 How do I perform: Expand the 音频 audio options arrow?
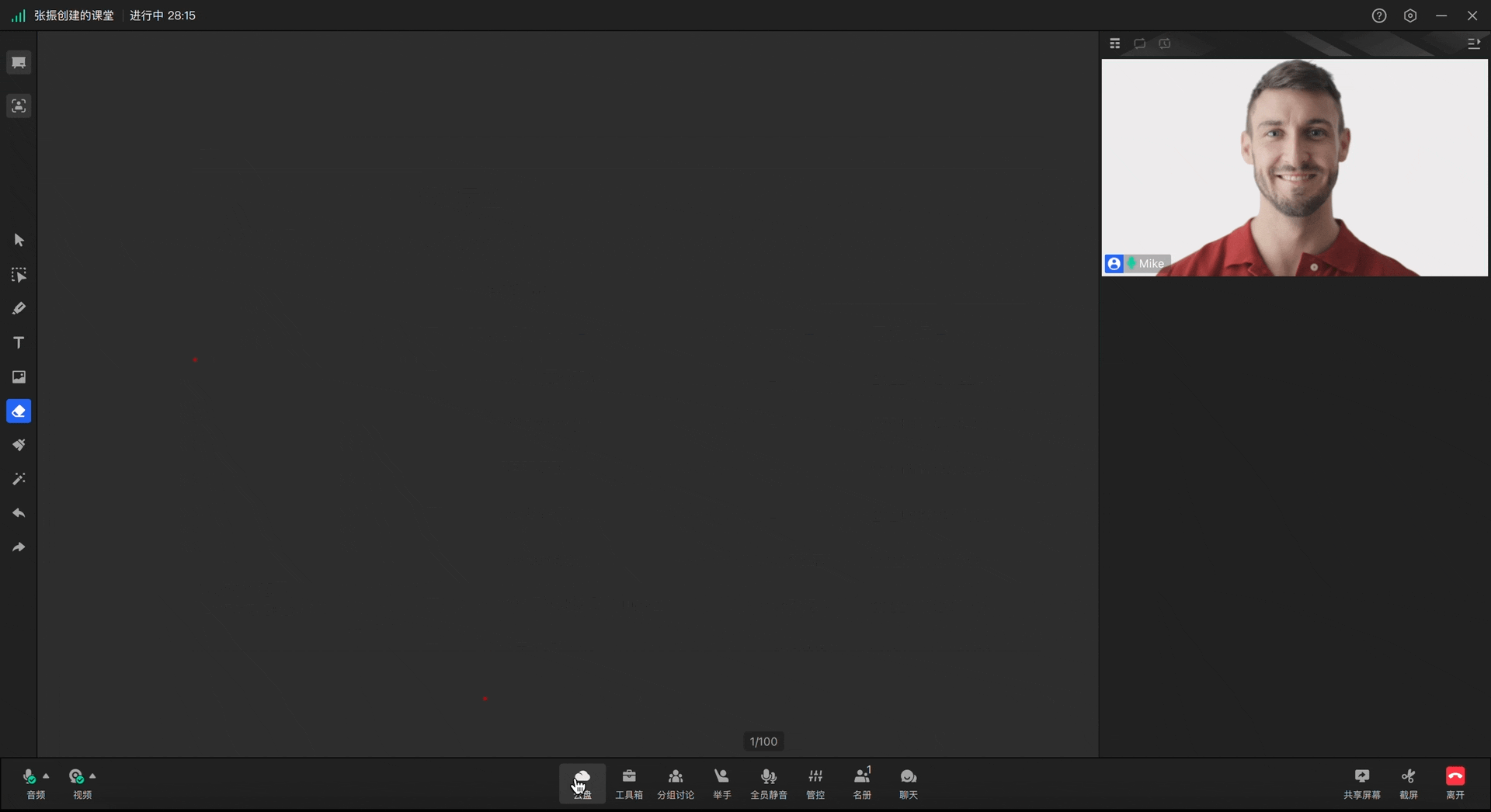coord(47,776)
